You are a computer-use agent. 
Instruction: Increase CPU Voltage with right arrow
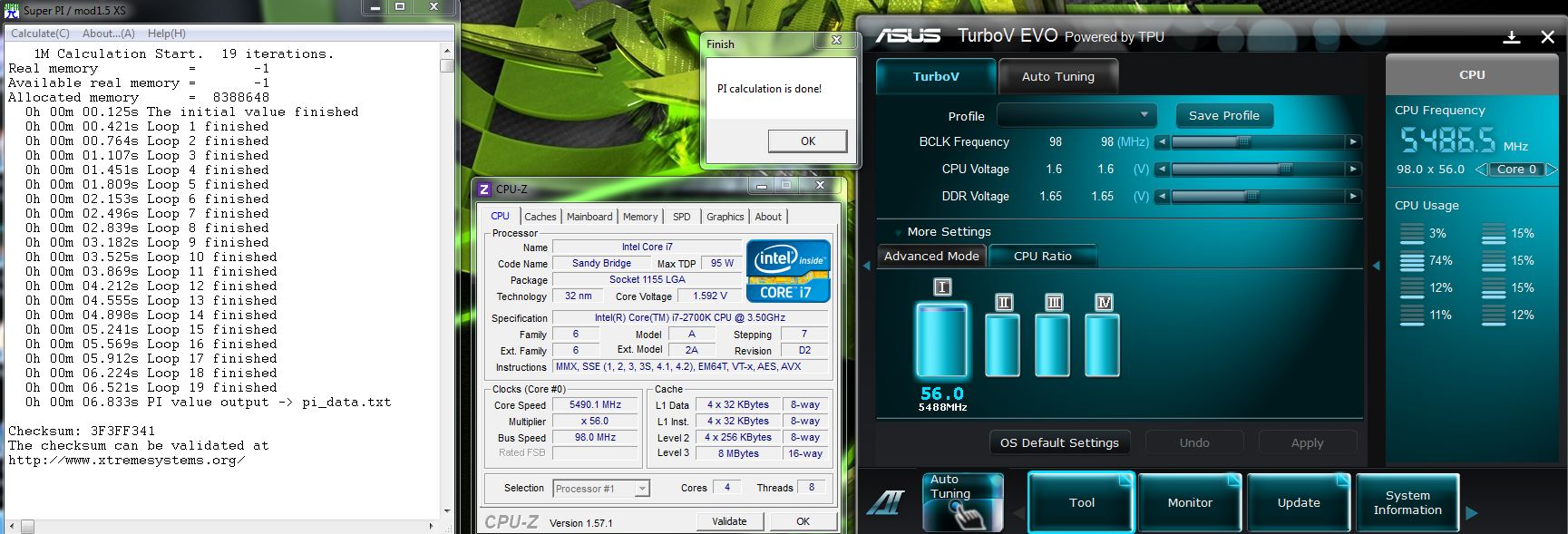tap(1354, 170)
